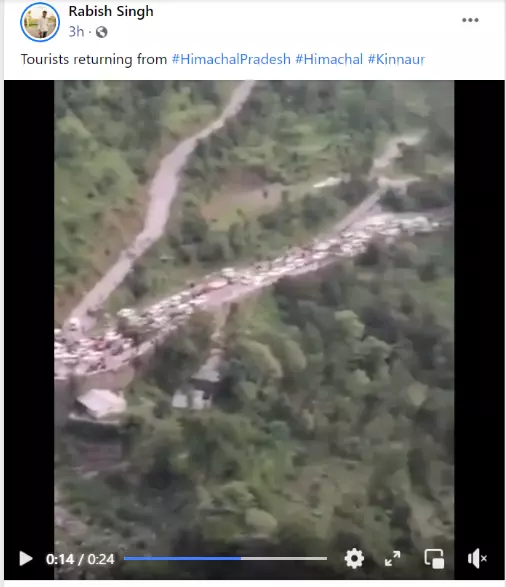Click Rabish Singh's profile picture
The image size is (506, 587).
(40, 22)
